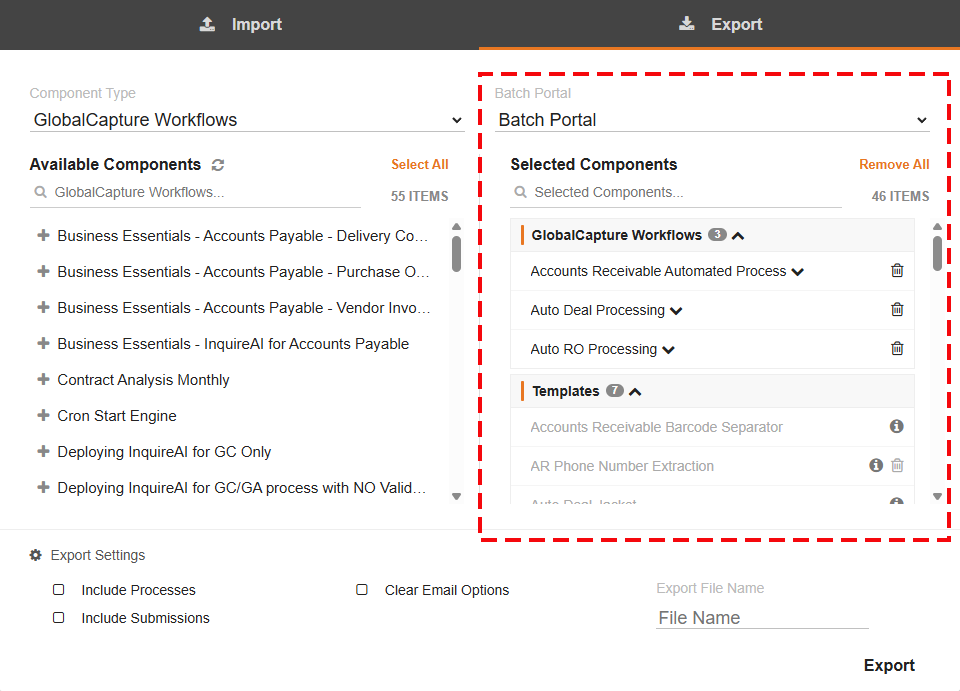The width and height of the screenshot is (960, 691).
Task: Add Contract Analysis Monthly with its plus icon
Action: (x=43, y=379)
